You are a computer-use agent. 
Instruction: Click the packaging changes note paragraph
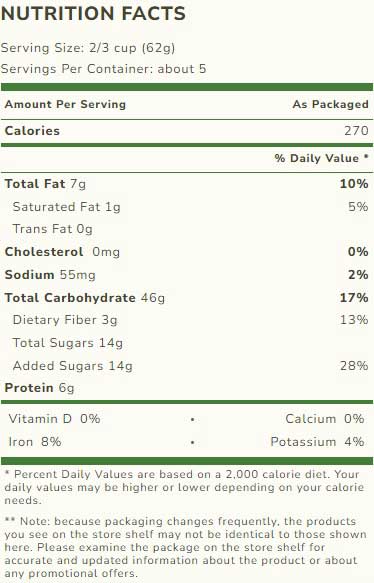coord(185,547)
